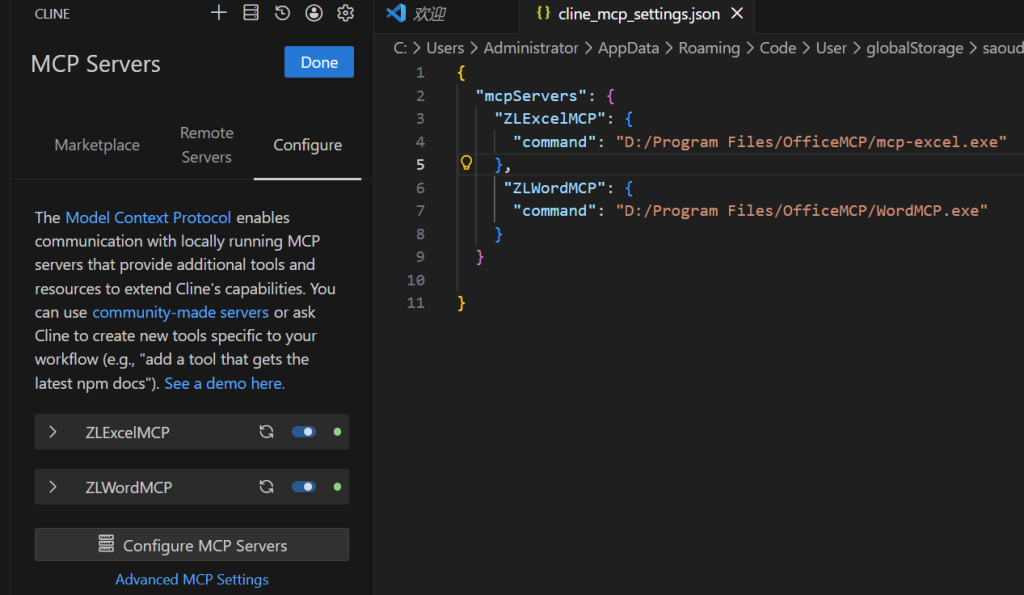Viewport: 1024px width, 595px height.
Task: Click AppData in the breadcrumb path
Action: click(x=628, y=48)
